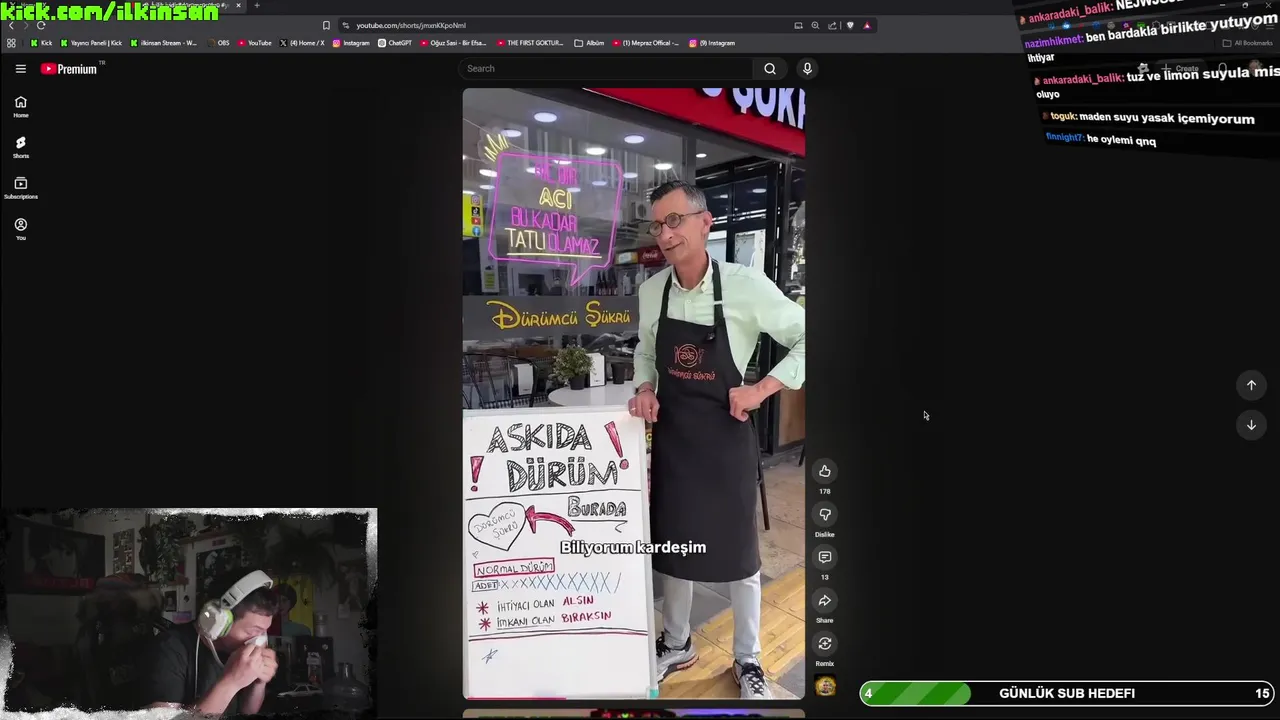Open the Brave Shields lion icon

coord(850,25)
